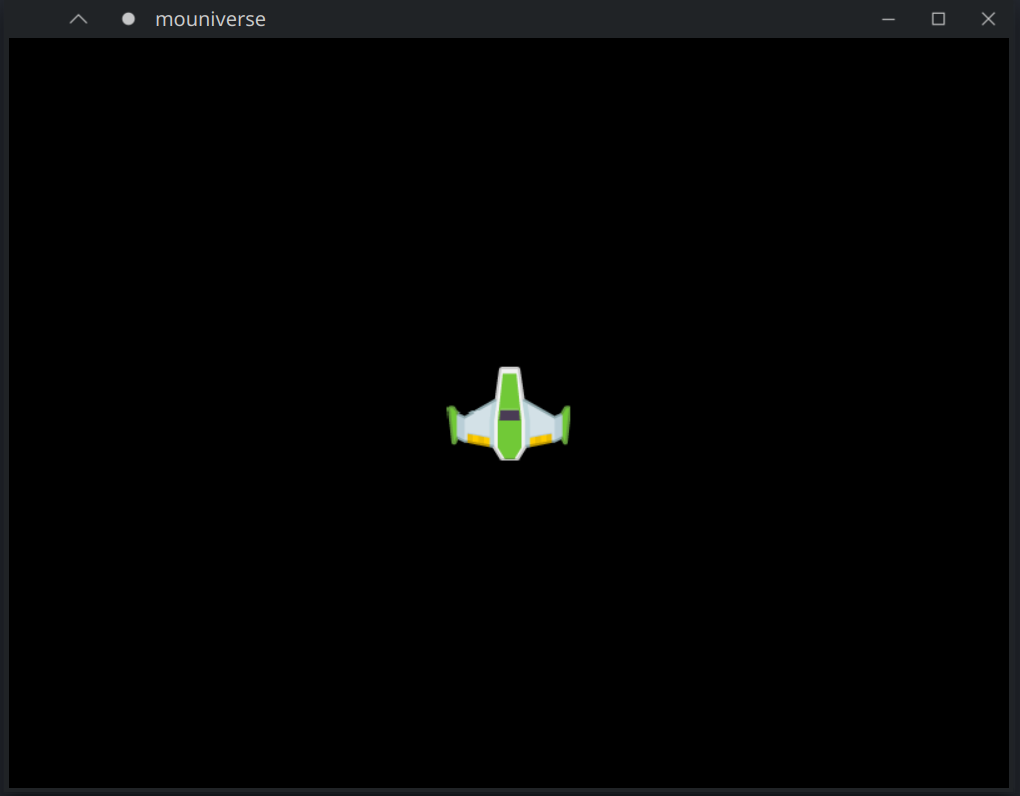Click the spaceship's right green wingtip
The height and width of the screenshot is (796, 1020).
click(566, 424)
